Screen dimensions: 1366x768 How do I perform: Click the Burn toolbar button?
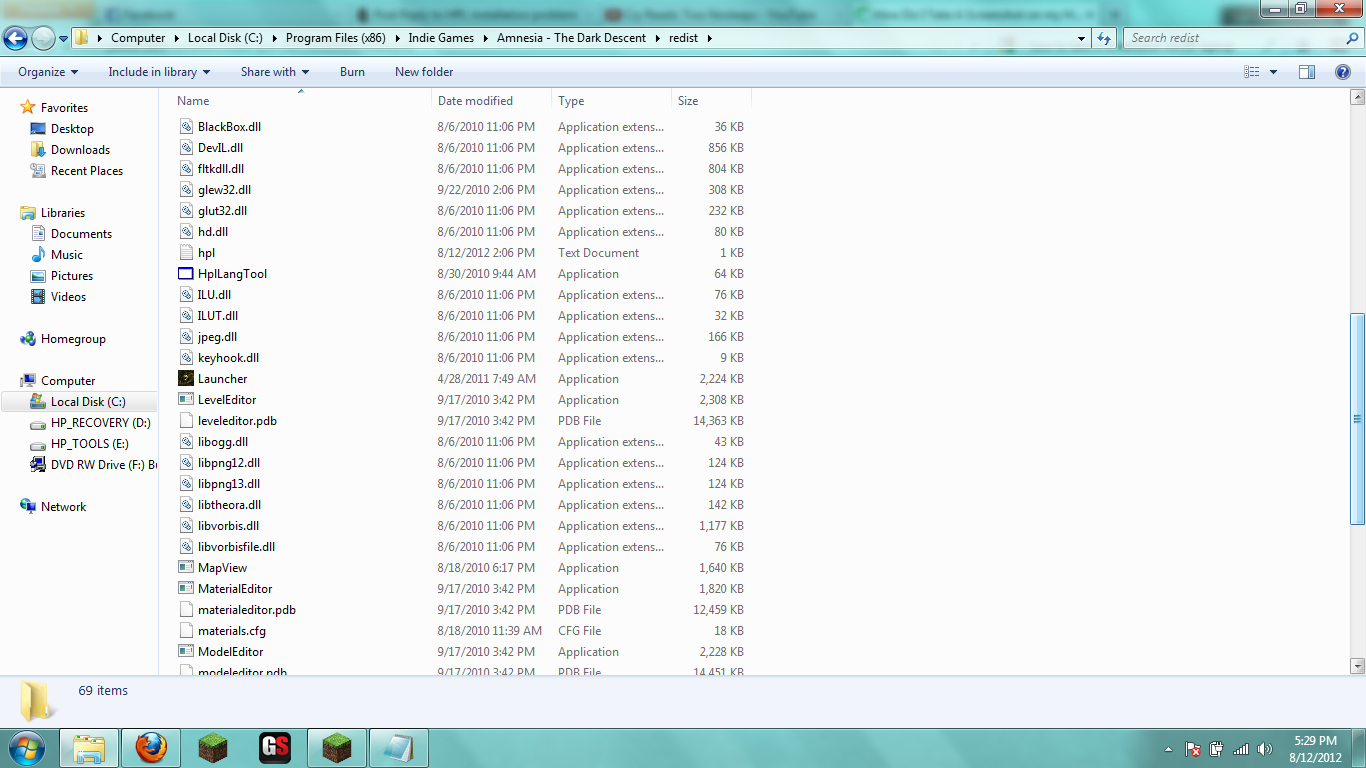point(352,72)
